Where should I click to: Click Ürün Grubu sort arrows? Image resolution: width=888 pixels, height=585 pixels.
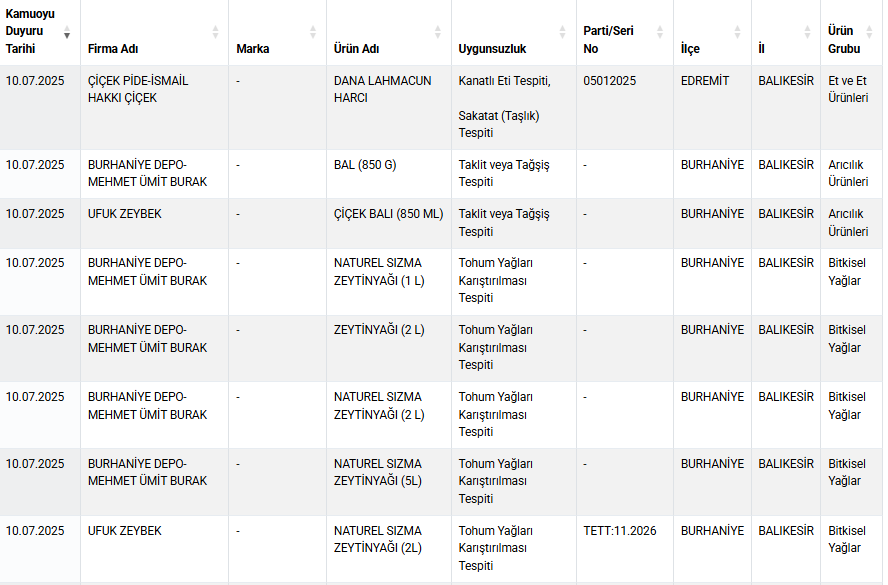(x=869, y=32)
